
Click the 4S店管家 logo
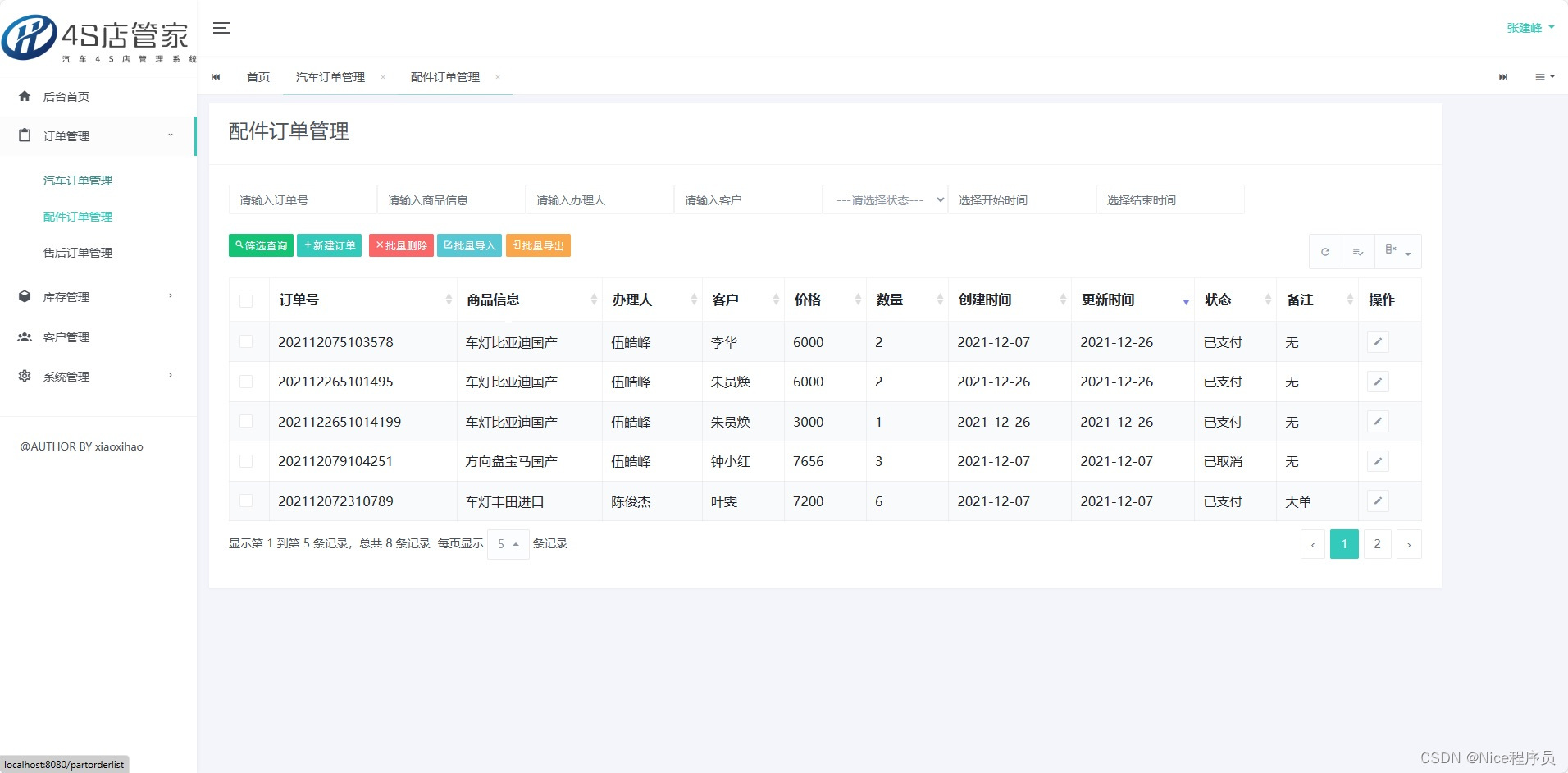coord(98,38)
